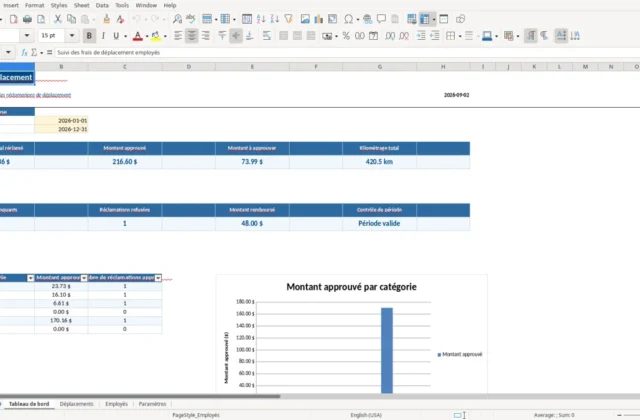
Task: Select the Clone Formatting paintbrush
Action: click(x=106, y=19)
